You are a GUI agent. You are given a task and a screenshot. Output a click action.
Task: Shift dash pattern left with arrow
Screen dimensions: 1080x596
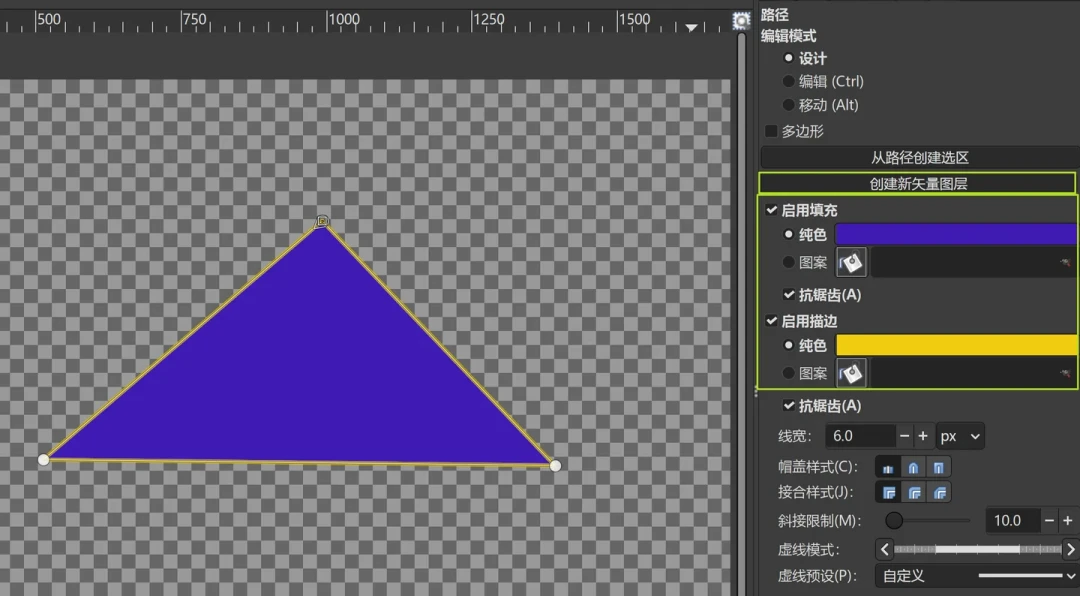[885, 550]
